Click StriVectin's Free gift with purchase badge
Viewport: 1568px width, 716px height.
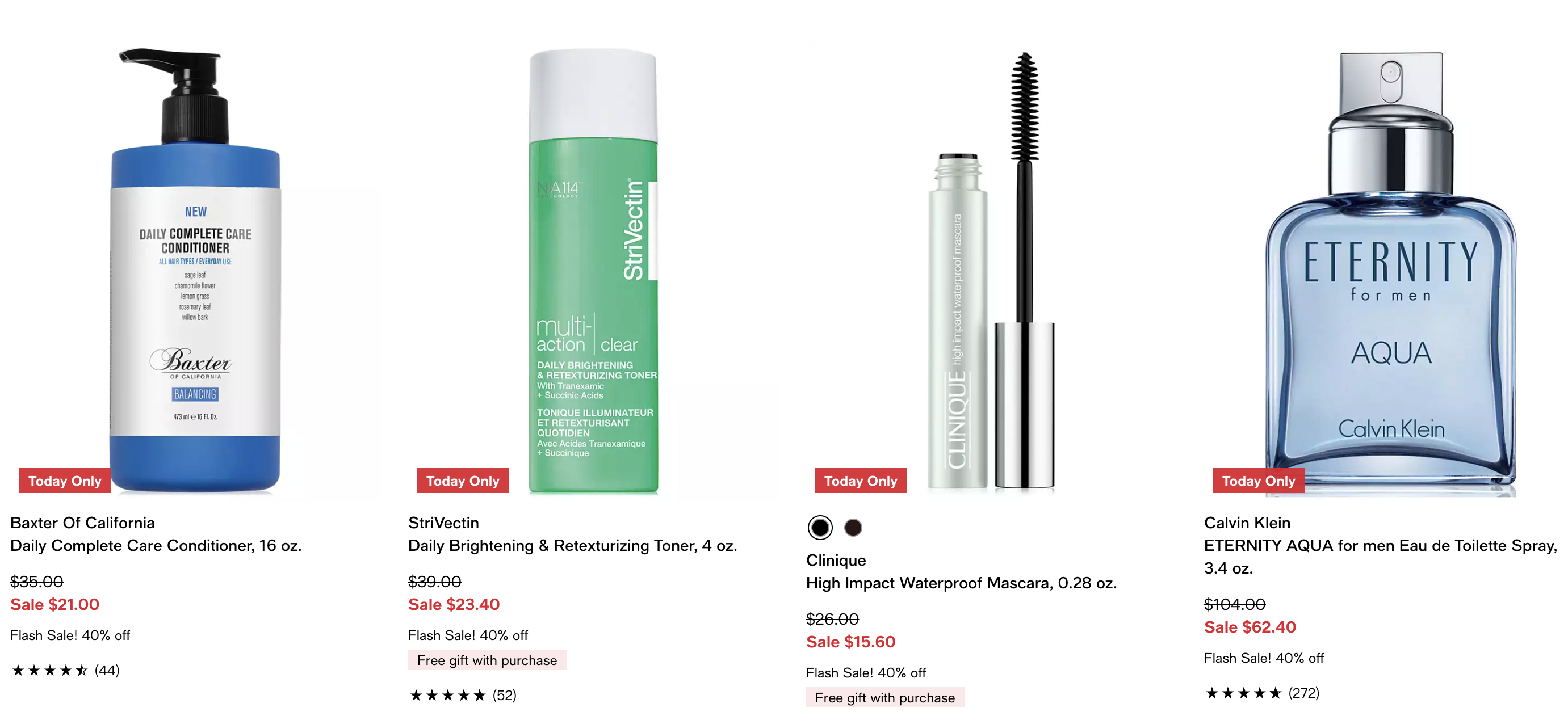tap(487, 660)
